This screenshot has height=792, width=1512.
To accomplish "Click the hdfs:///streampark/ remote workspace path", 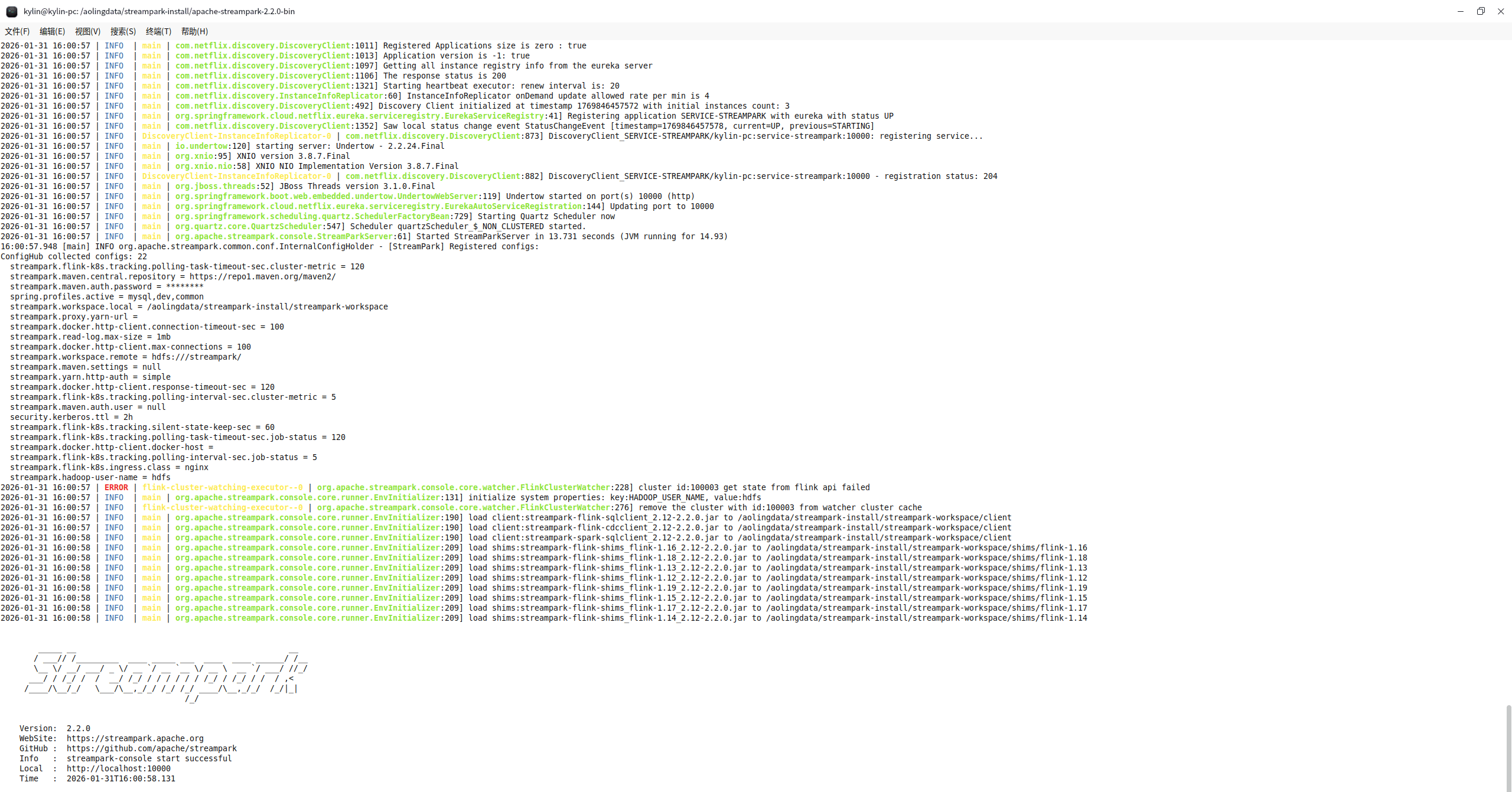I will tap(196, 357).
